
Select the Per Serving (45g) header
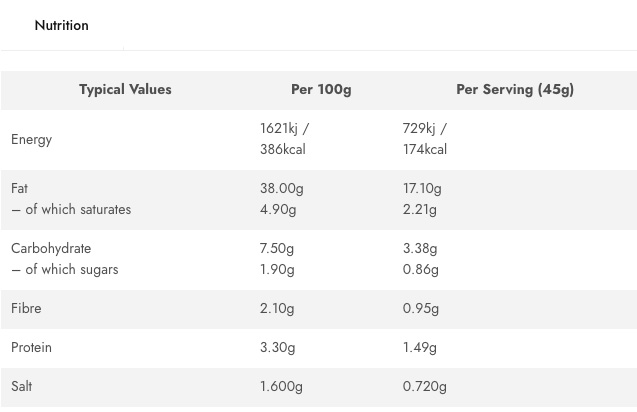click(x=514, y=89)
